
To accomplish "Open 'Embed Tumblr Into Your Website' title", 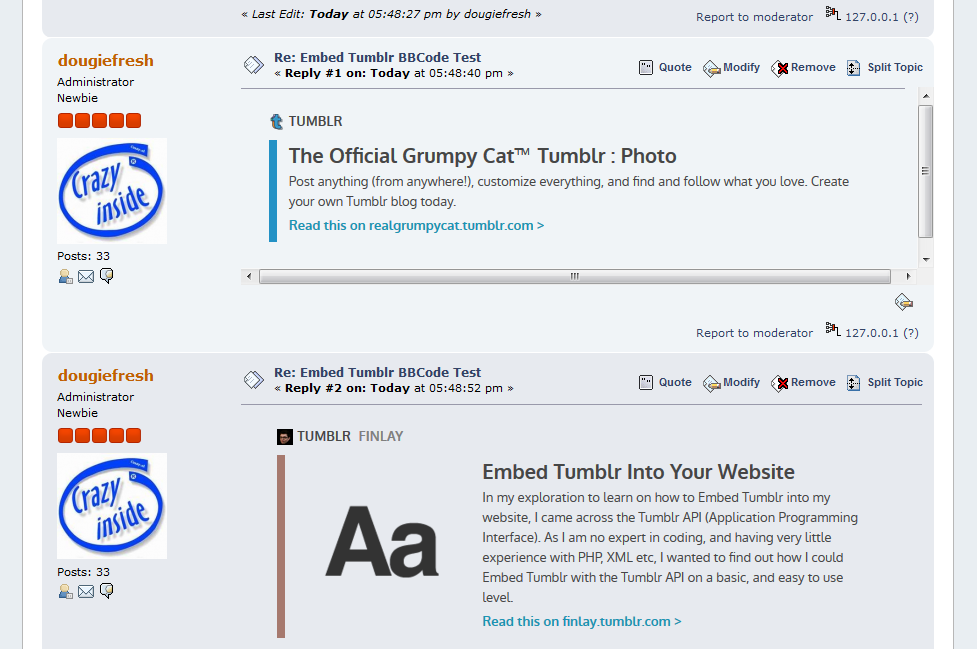I will click(x=638, y=472).
